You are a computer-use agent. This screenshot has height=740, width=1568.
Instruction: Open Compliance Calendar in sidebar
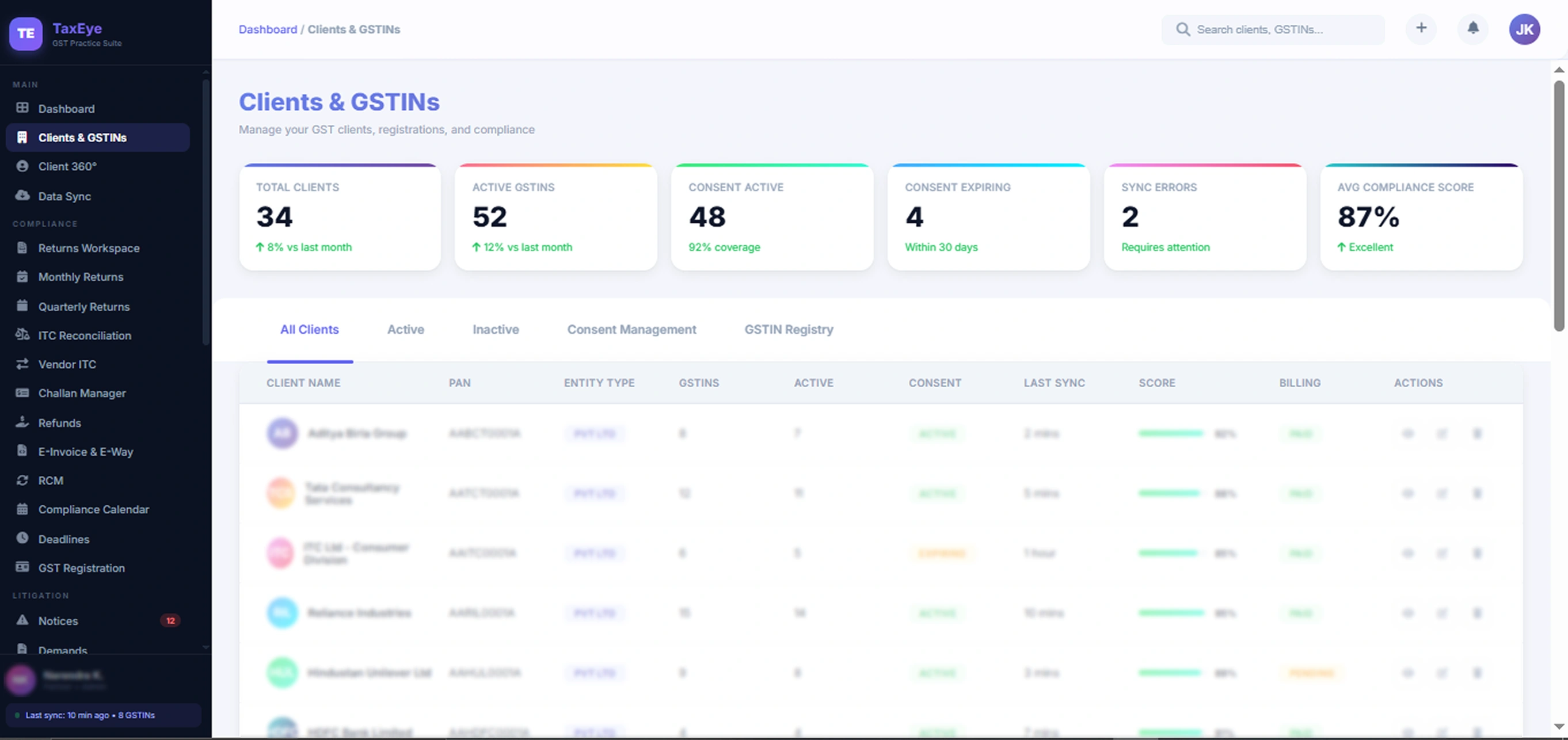(x=93, y=509)
